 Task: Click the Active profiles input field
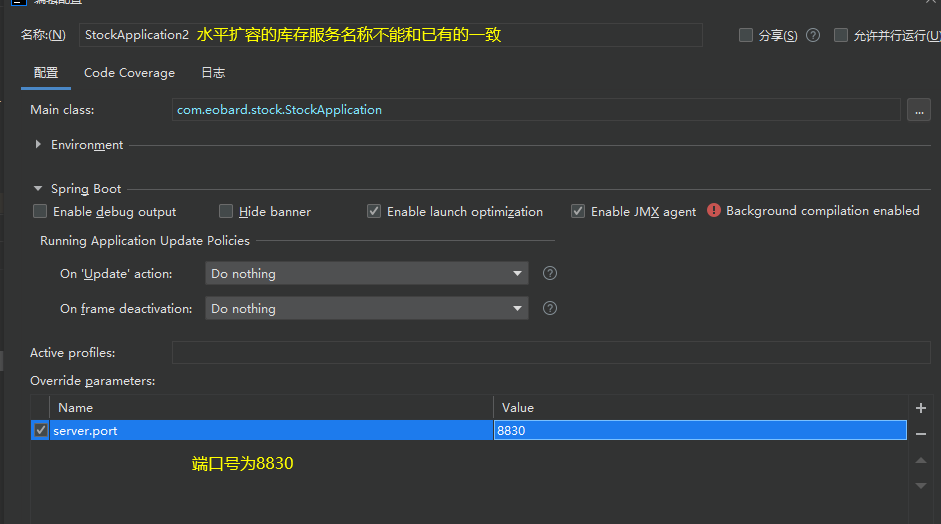coord(550,353)
